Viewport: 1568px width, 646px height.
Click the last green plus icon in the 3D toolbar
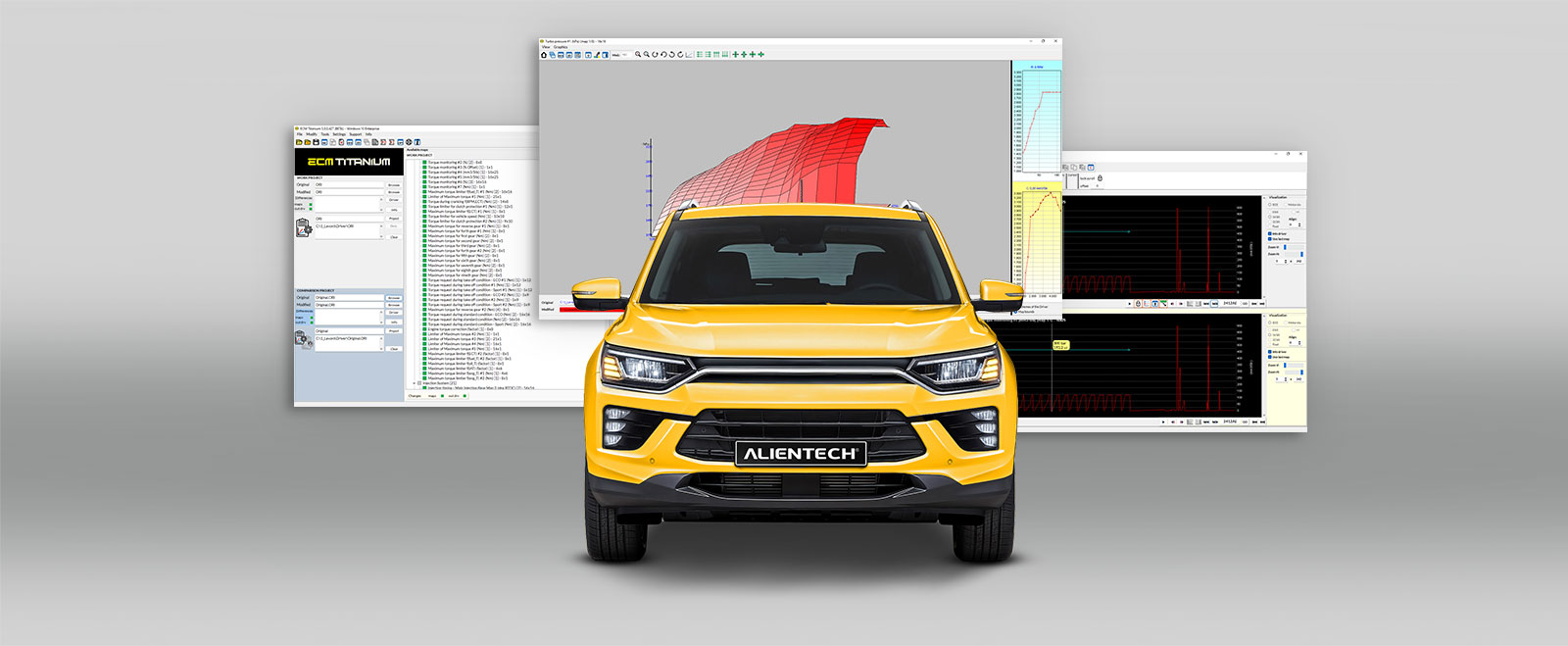(761, 55)
